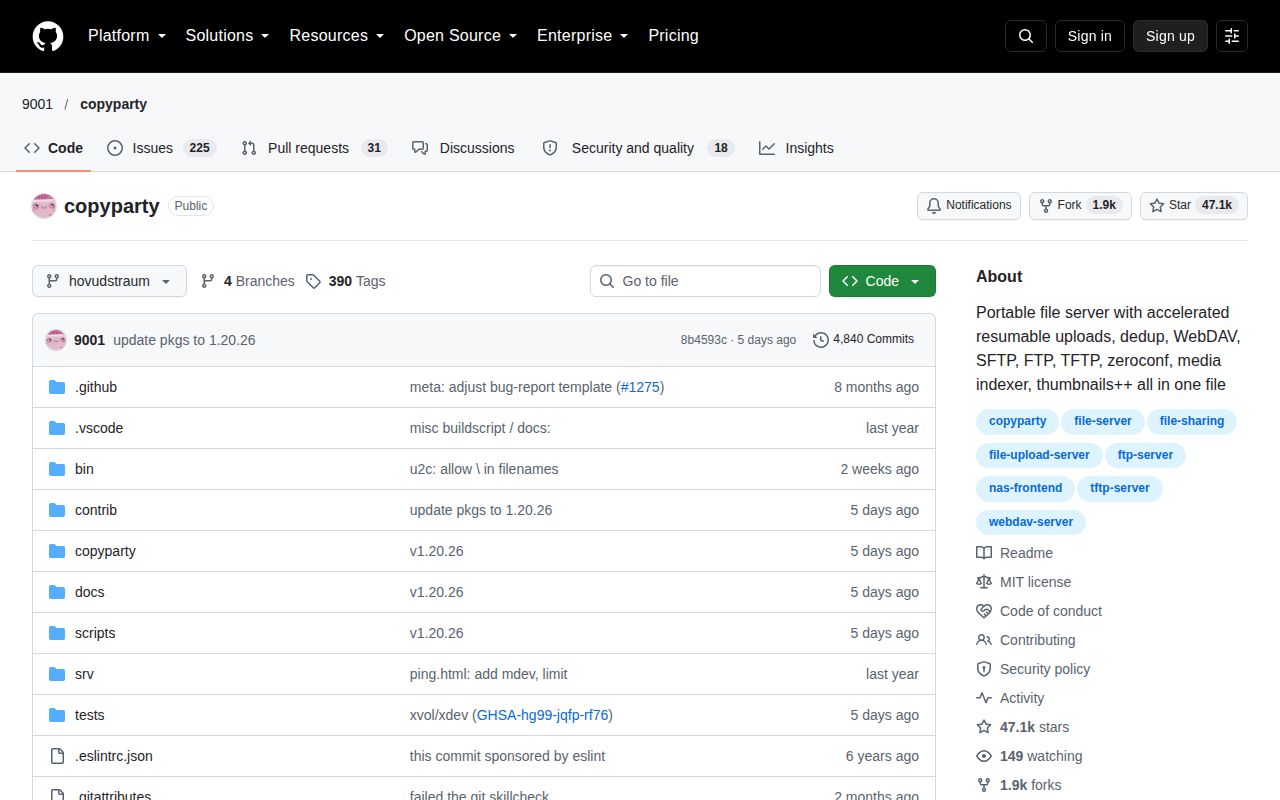
Task: Open the Pricing link
Action: [673, 36]
